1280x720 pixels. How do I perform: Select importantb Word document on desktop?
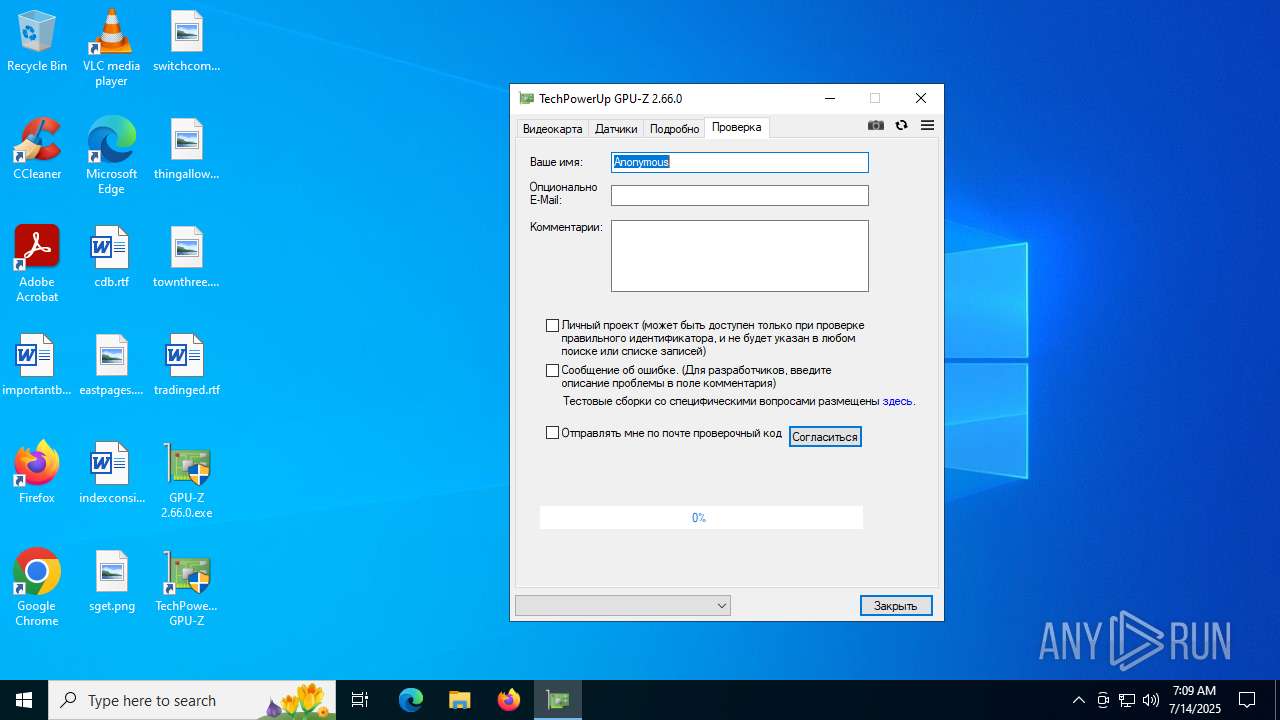click(37, 365)
